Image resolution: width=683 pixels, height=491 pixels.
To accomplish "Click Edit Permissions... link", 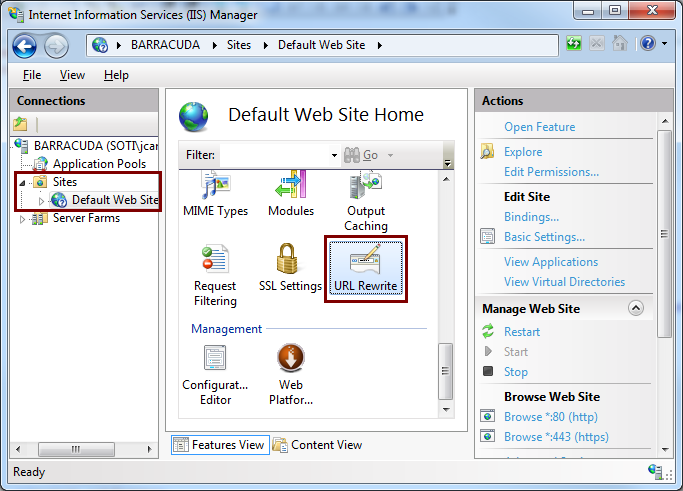I will (551, 172).
